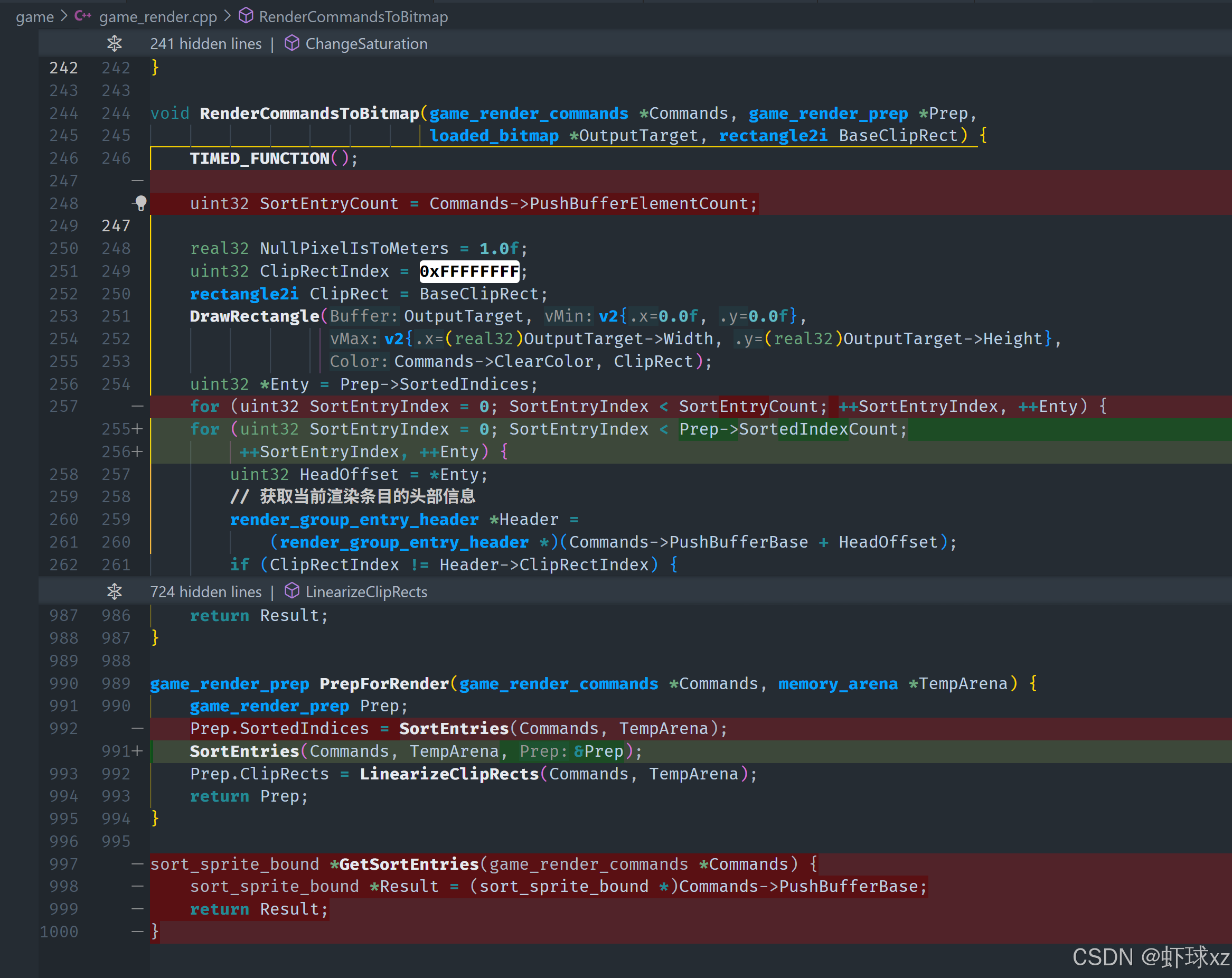Open RenderCommandsToBitmap breadcrumb symbol
1232x978 pixels.
(x=353, y=17)
